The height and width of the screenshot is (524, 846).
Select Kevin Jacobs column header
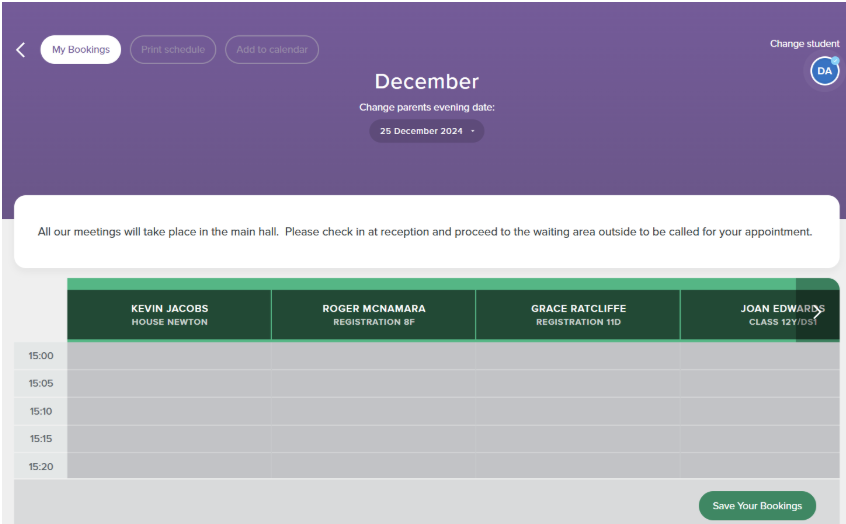coord(169,315)
